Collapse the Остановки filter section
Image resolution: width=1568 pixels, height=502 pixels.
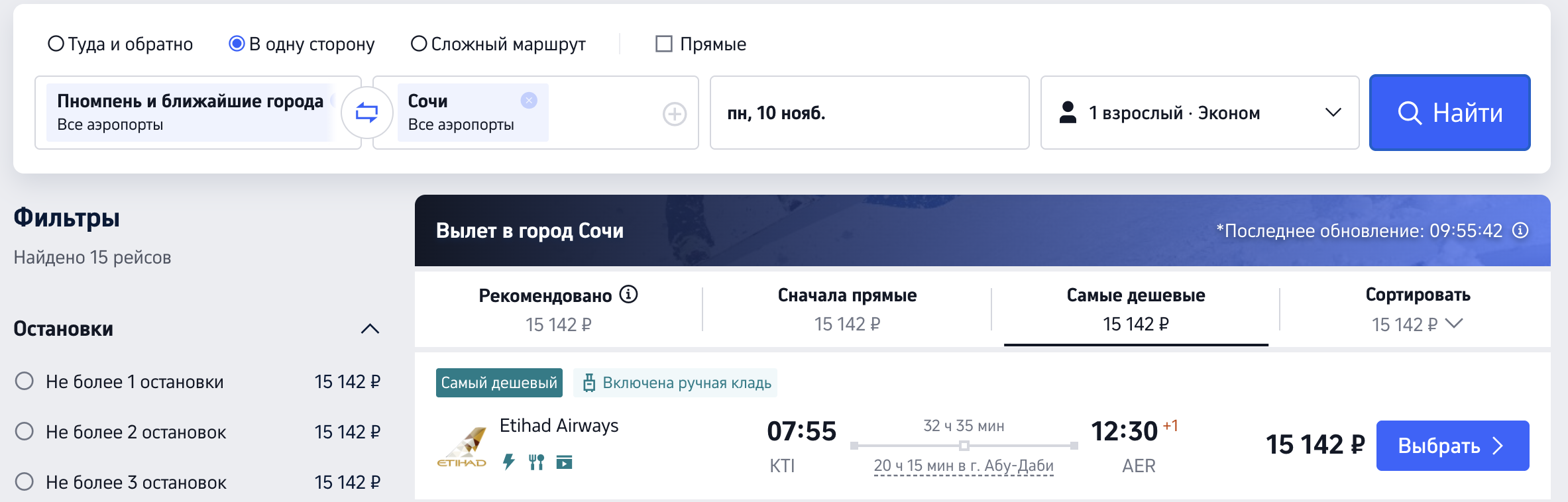370,328
